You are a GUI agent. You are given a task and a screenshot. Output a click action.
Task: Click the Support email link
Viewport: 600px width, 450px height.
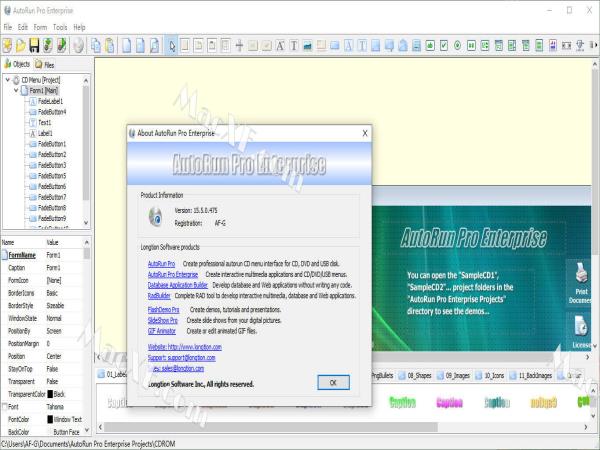(x=181, y=358)
